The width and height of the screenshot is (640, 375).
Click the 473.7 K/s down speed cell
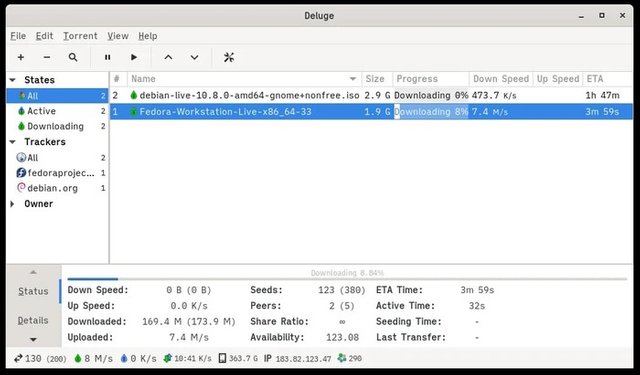494,95
